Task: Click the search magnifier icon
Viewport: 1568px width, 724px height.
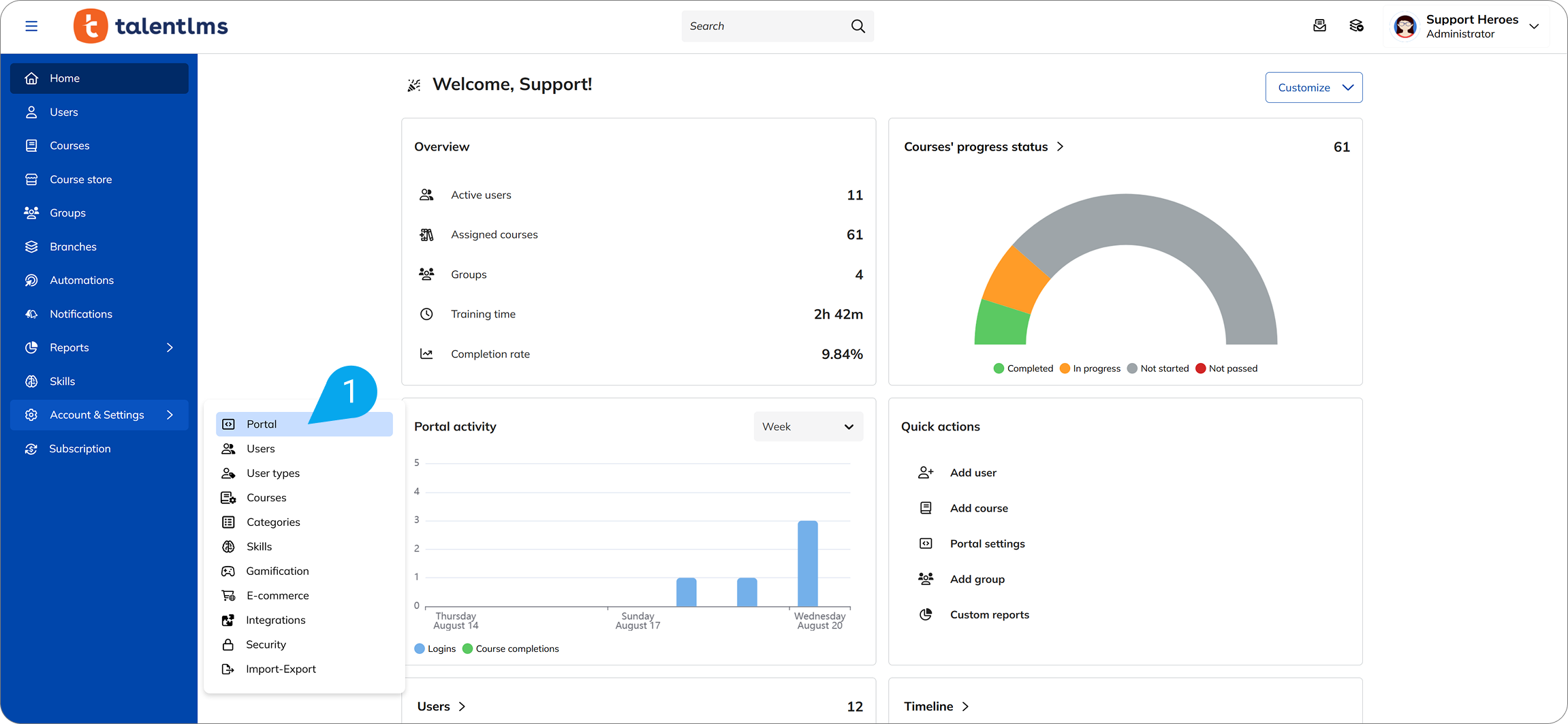Action: coord(858,27)
